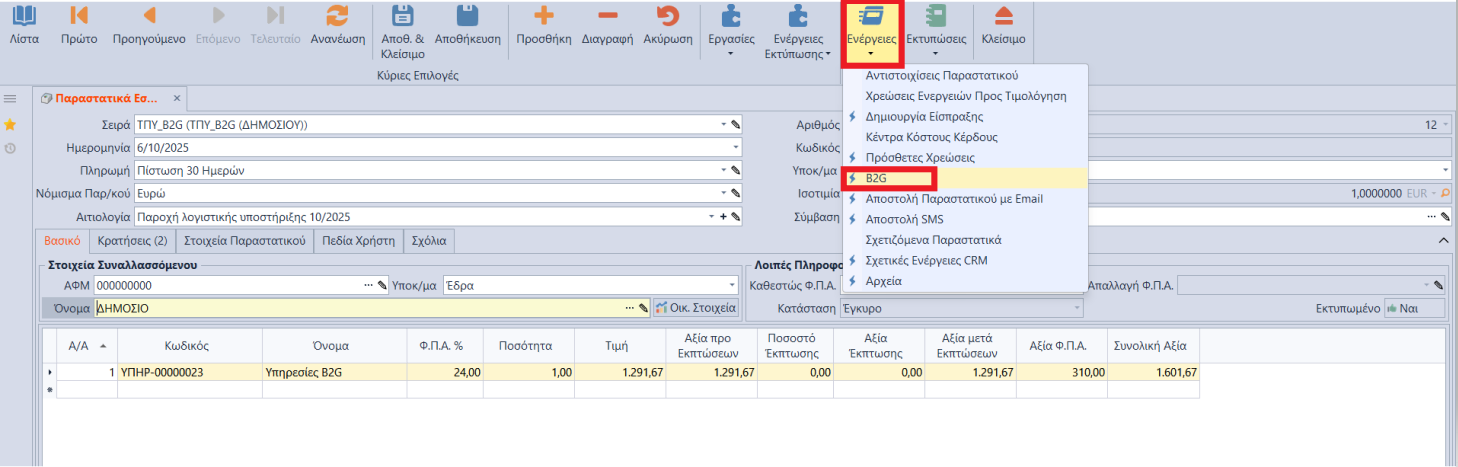Screen dimensions: 1458x467
Task: Click the Οικ. Στοιχεία button
Action: 697,308
